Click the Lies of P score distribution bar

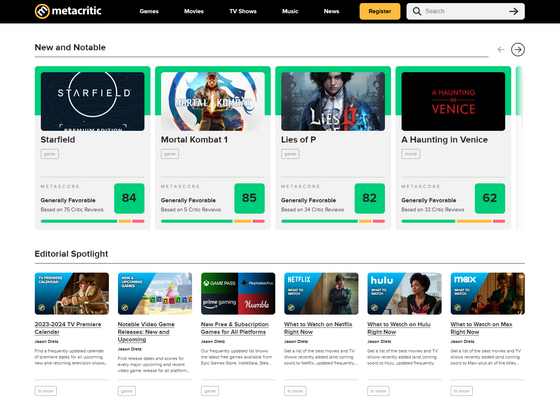pos(333,221)
